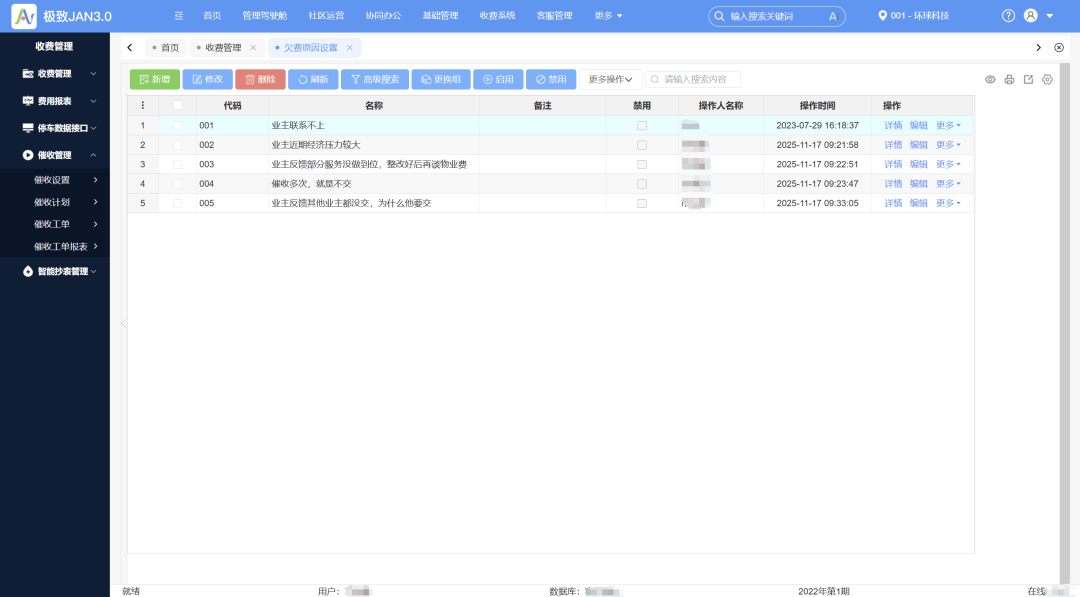Click the 基础管理 menu in the top bar

click(440, 15)
